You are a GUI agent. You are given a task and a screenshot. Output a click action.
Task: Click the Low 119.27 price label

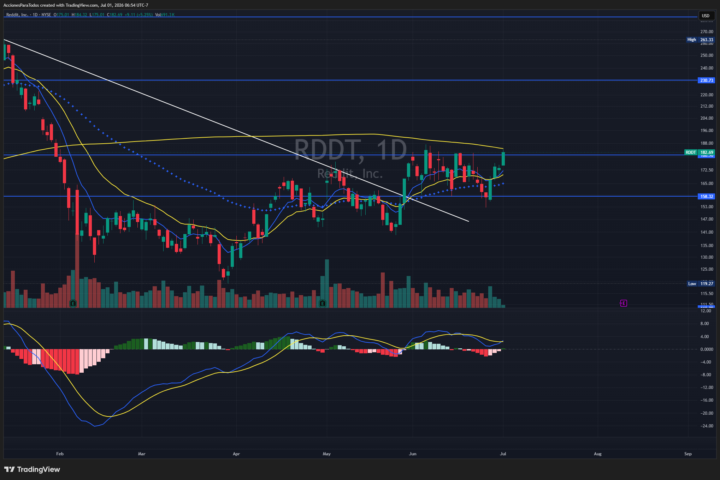pyautogui.click(x=700, y=284)
